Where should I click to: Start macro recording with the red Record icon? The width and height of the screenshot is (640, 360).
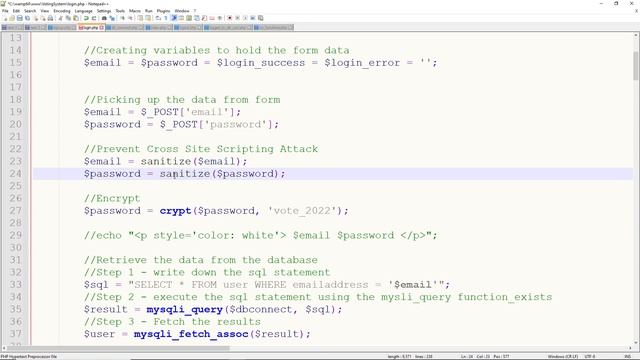click(x=229, y=18)
